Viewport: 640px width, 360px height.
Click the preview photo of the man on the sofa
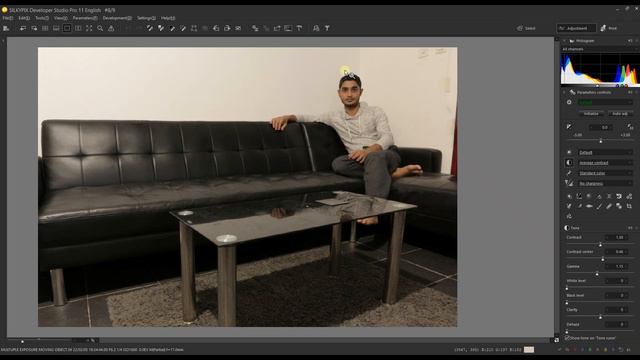(247, 187)
